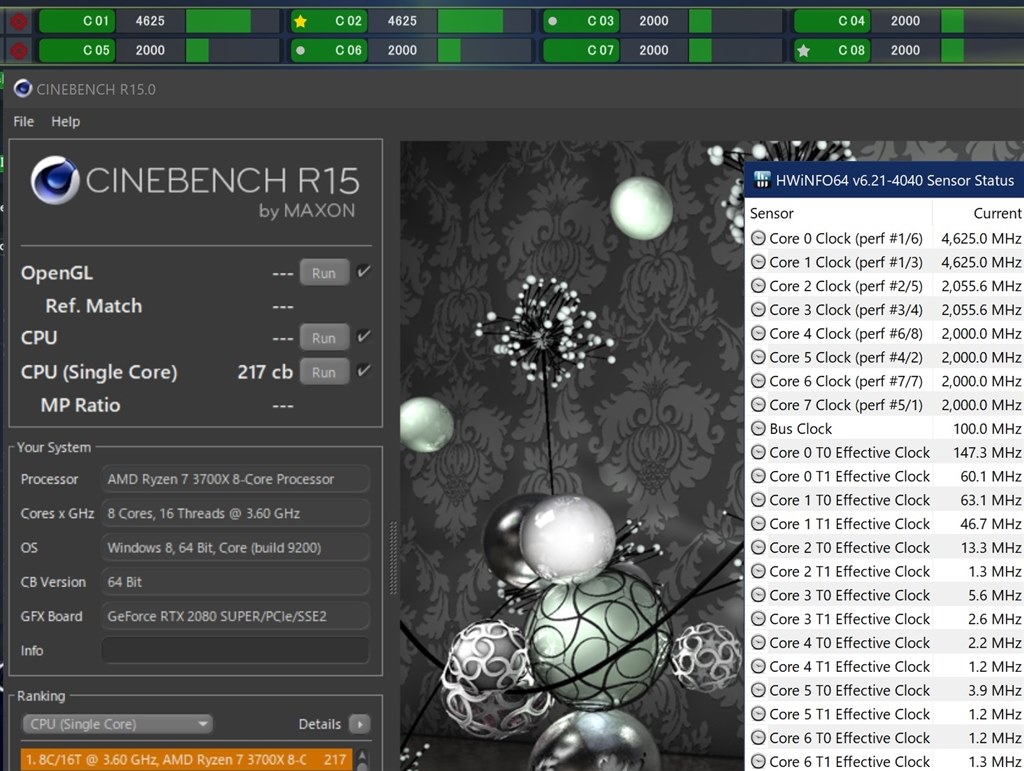The width and height of the screenshot is (1024, 771).
Task: Open the Ranking type dropdown in Cinebench
Action: coord(118,724)
